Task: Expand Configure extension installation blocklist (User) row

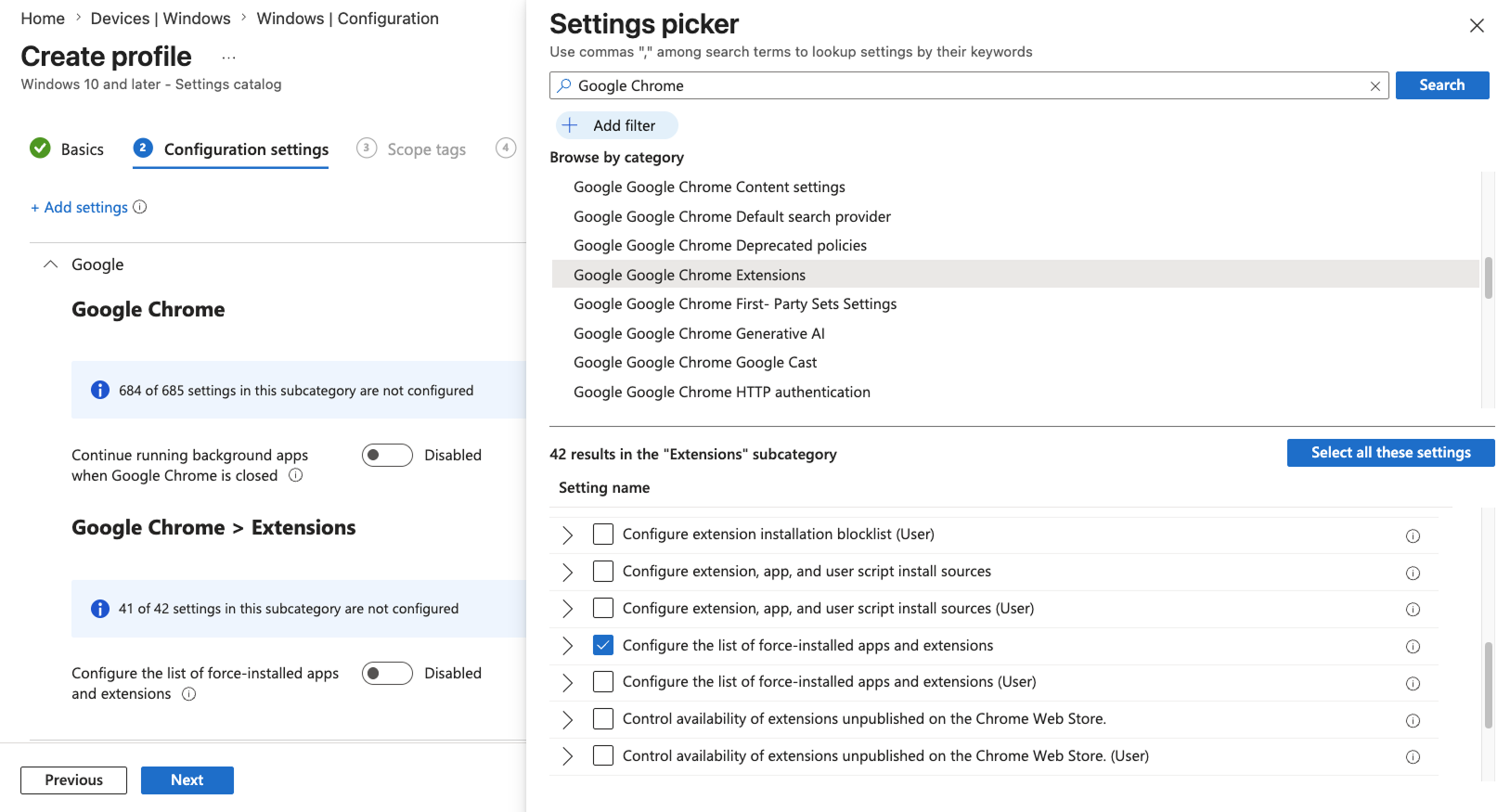Action: (568, 535)
